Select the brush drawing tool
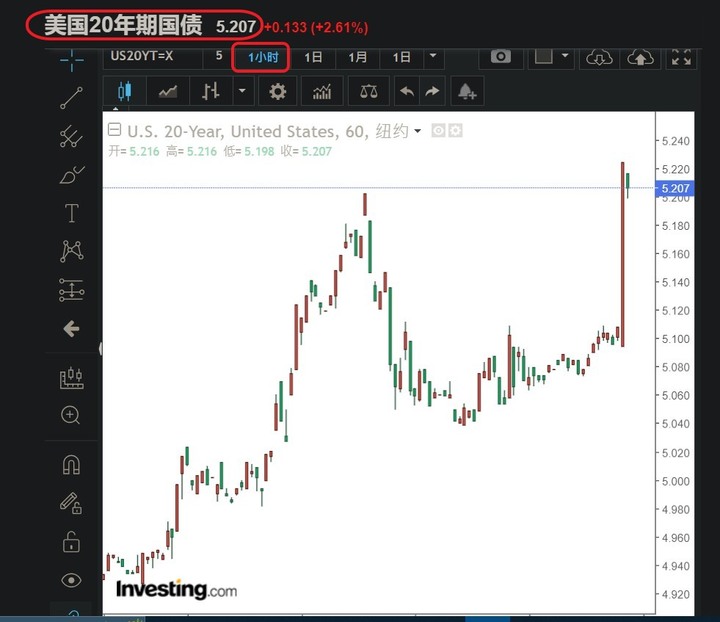Viewport: 720px width, 622px height. click(x=72, y=175)
